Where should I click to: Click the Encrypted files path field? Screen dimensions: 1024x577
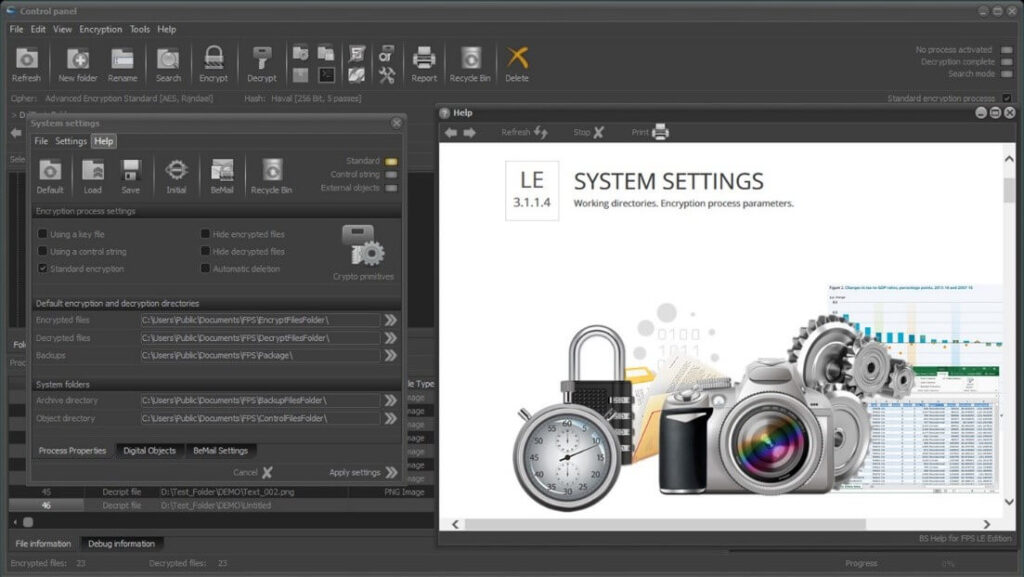260,320
